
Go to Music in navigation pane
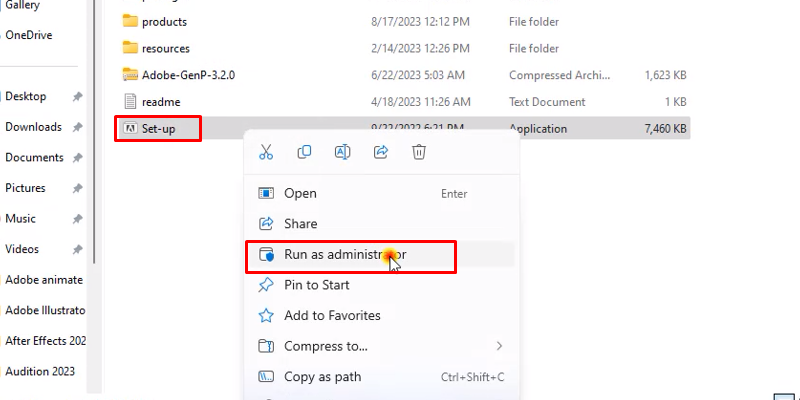point(20,218)
